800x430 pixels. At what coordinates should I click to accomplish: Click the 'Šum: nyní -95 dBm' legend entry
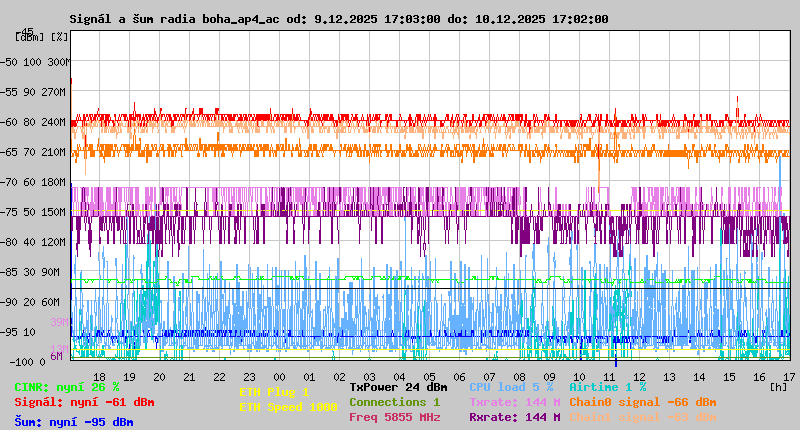(74, 422)
